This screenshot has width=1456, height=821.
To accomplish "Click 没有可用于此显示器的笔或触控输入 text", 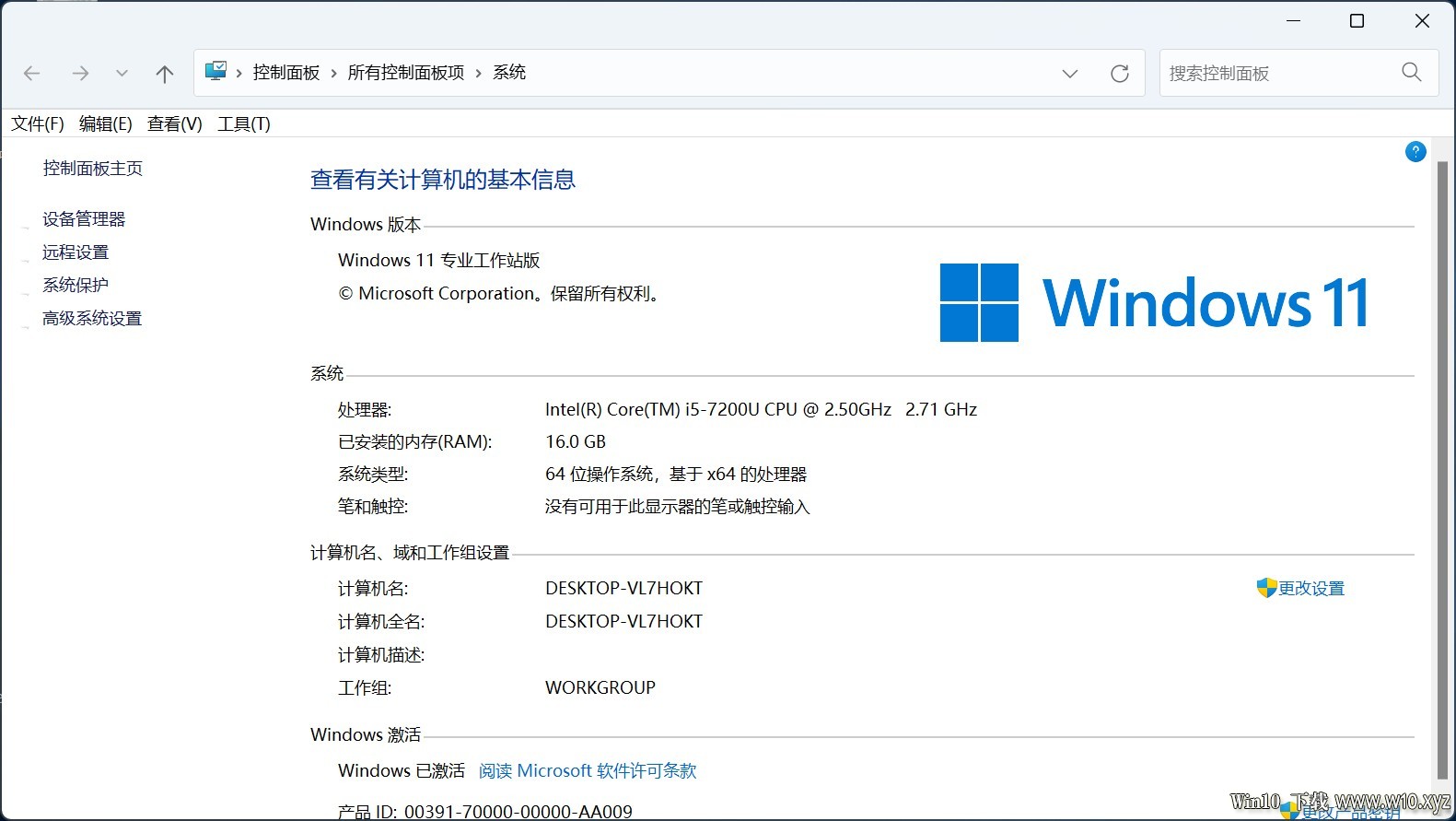I will click(678, 507).
